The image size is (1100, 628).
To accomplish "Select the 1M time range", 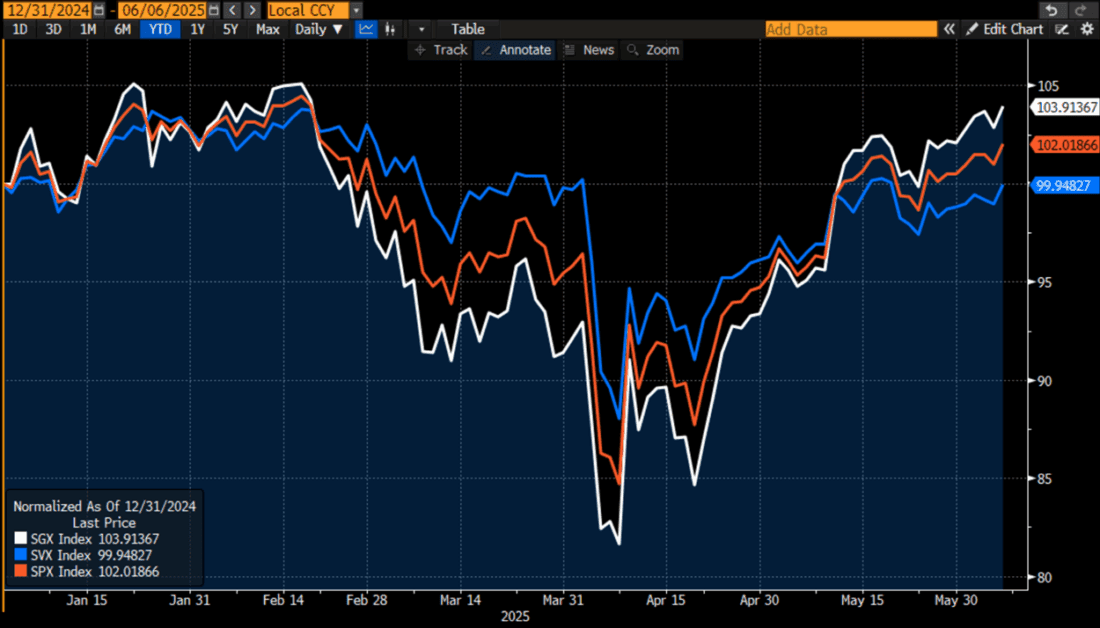I will 88,29.
